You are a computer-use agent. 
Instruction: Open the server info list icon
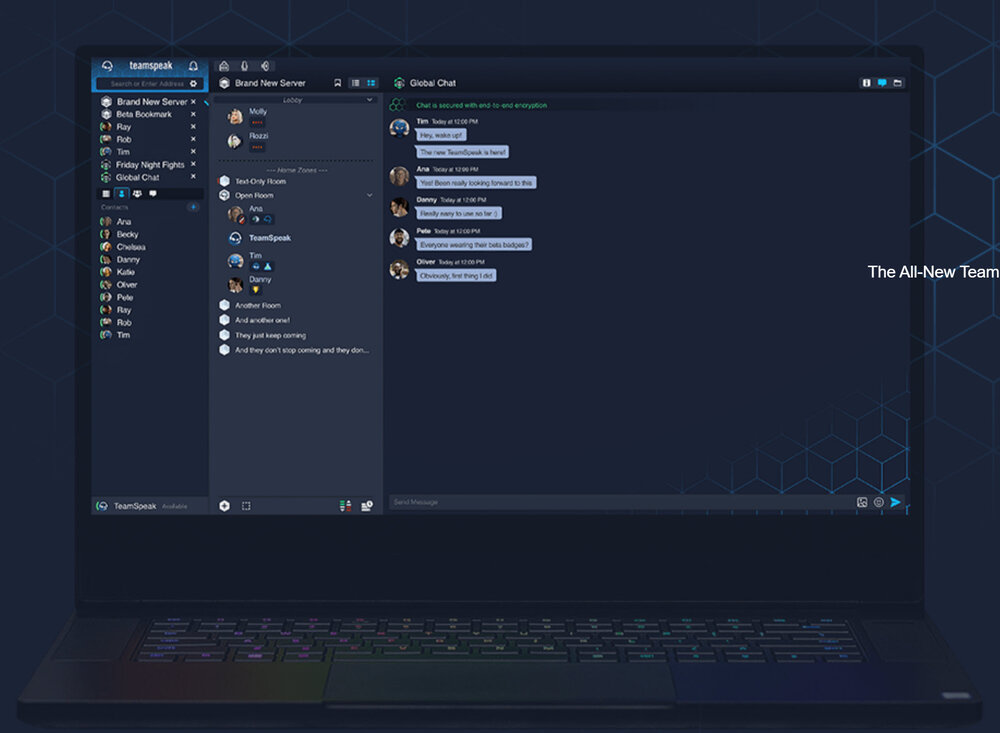pos(367,506)
